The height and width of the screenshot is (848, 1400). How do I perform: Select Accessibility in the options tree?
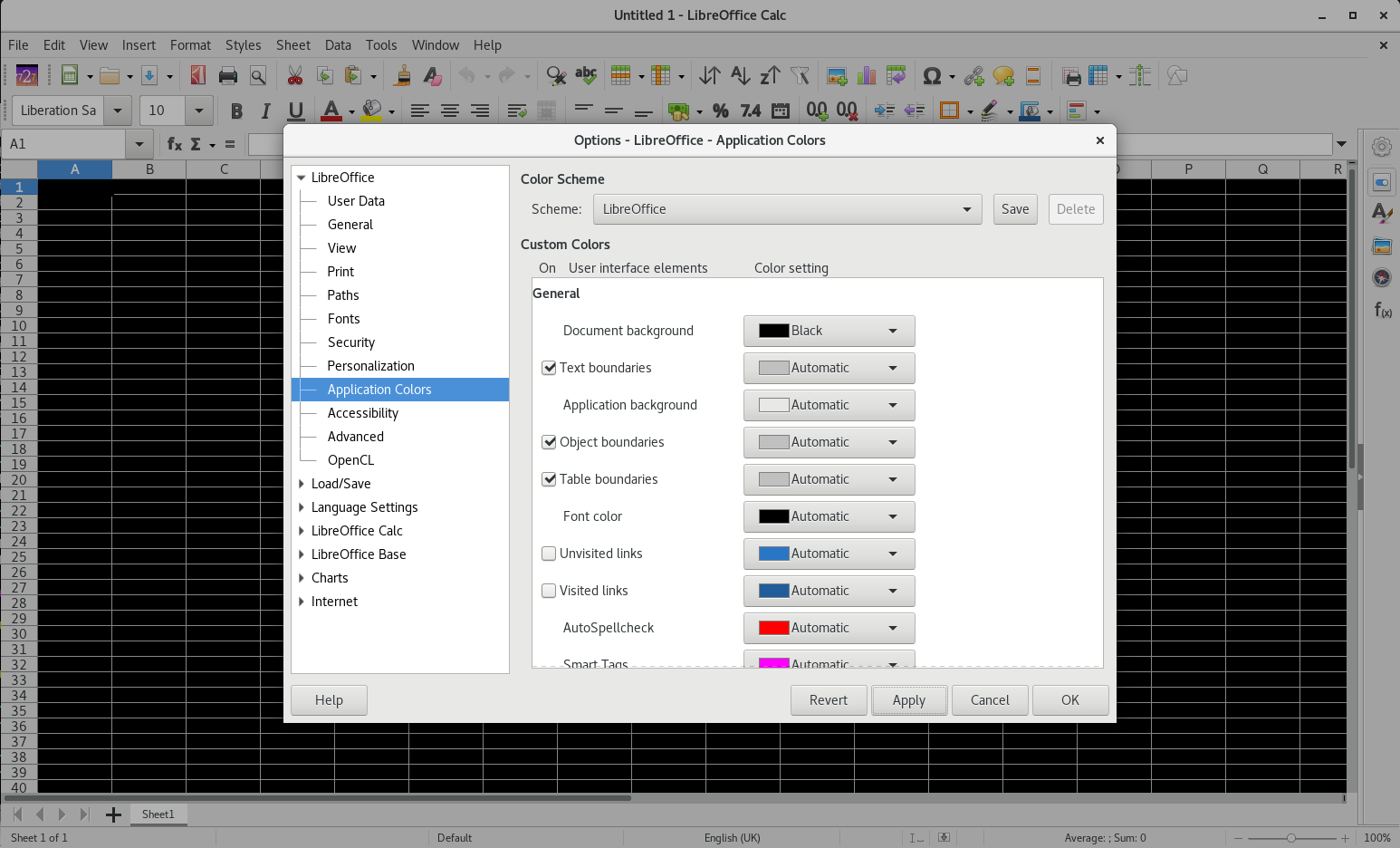coord(363,413)
